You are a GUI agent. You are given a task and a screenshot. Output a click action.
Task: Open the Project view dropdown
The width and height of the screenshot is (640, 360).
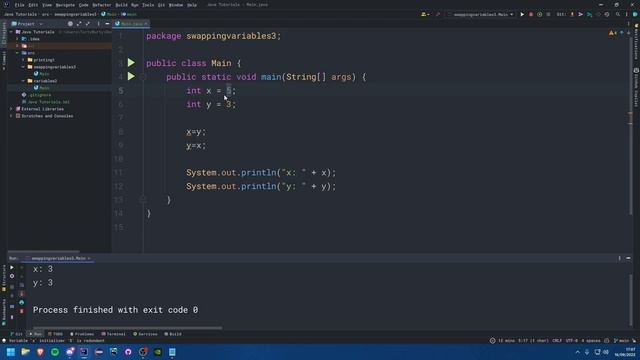(27, 24)
